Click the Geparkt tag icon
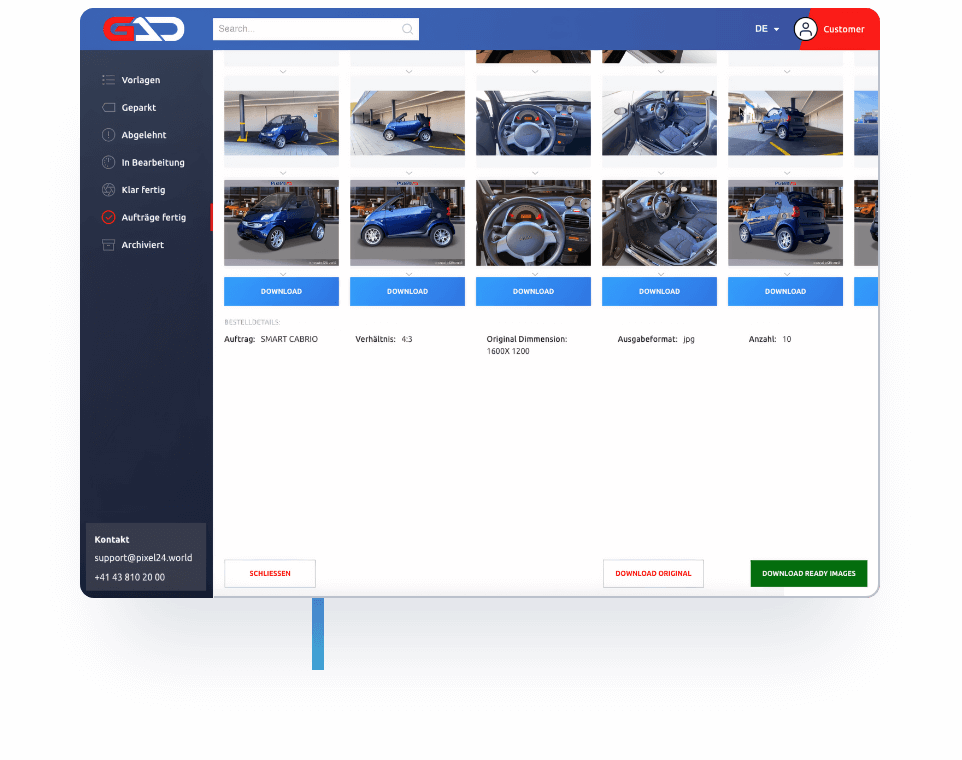This screenshot has height=760, width=962. pos(109,107)
